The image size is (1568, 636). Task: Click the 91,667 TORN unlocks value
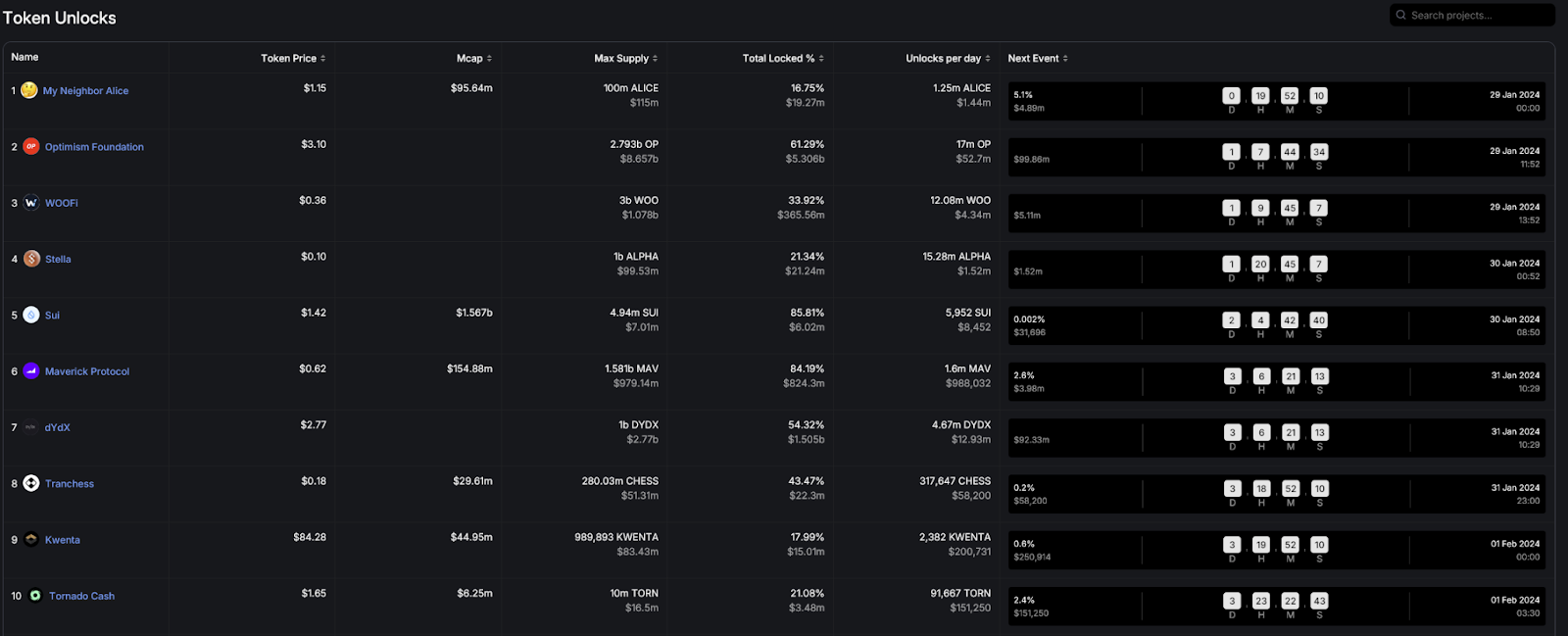coord(960,593)
